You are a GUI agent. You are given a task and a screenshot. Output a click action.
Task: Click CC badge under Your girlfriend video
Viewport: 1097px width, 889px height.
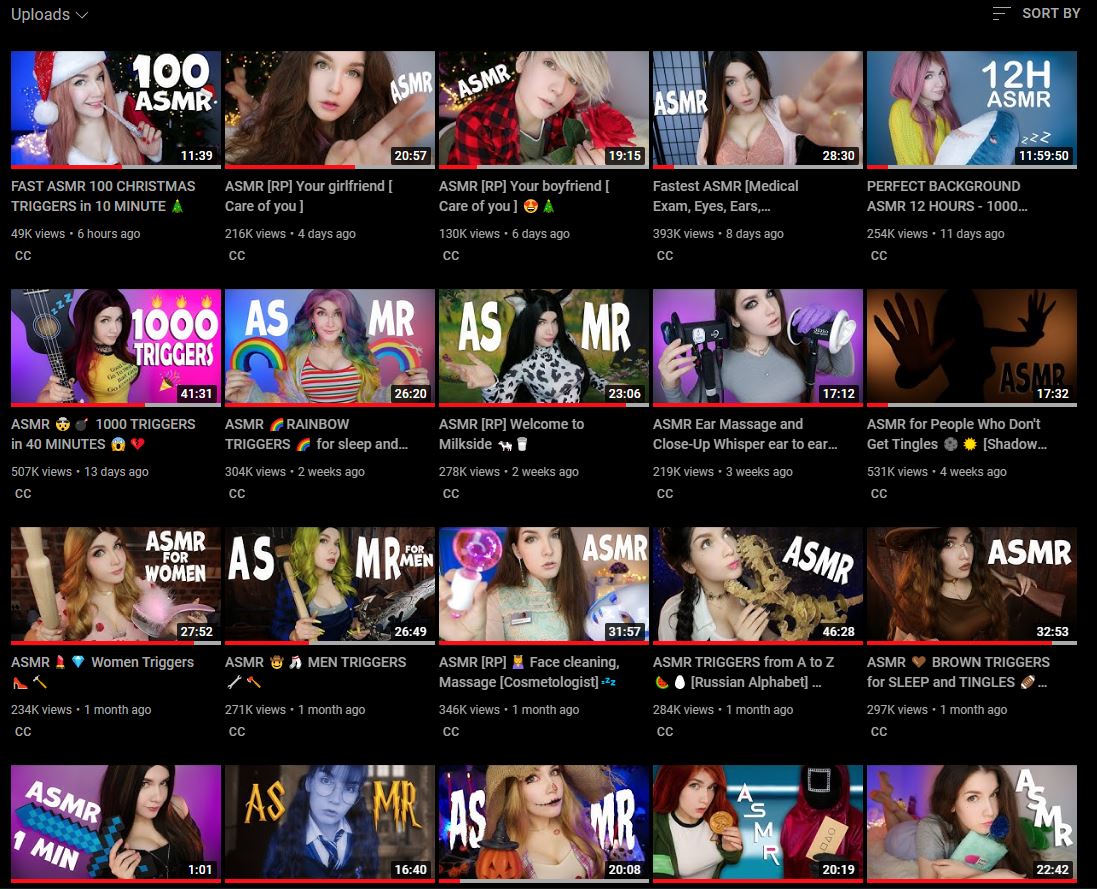(237, 255)
